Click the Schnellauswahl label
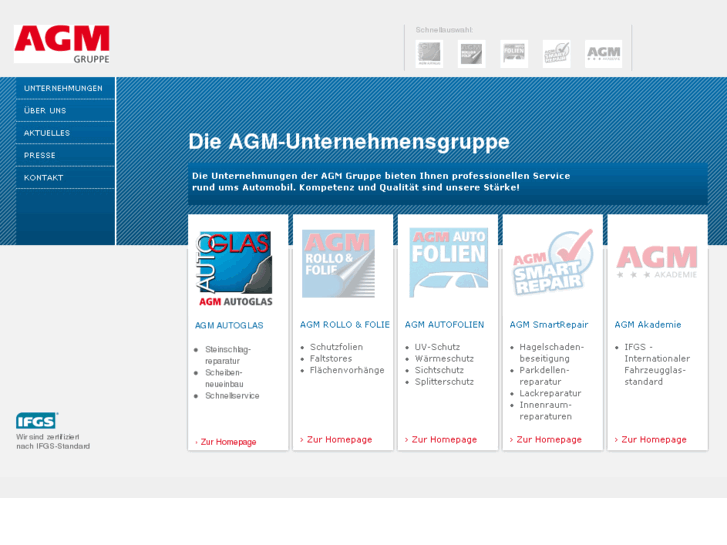This screenshot has width=727, height=545. (444, 30)
